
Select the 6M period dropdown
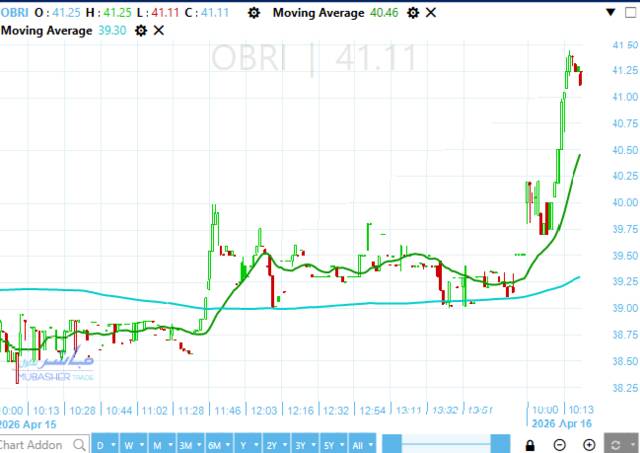tap(220, 444)
